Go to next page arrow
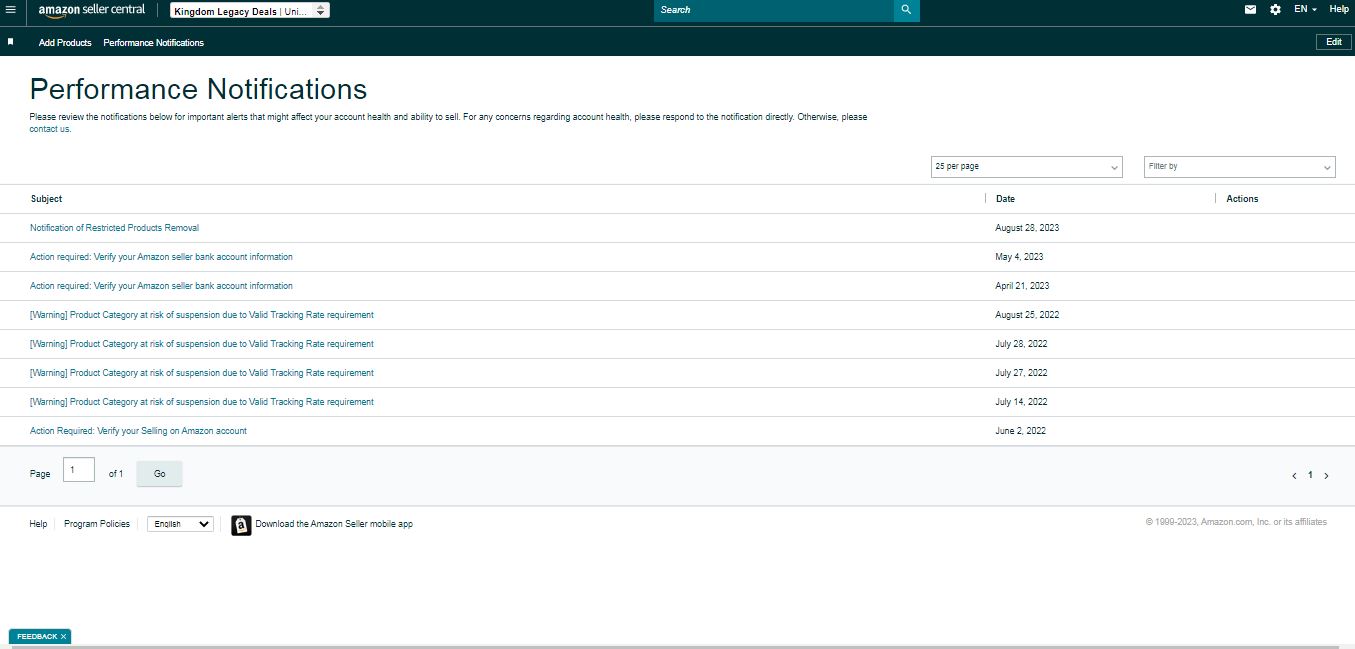This screenshot has height=649, width=1355. click(x=1327, y=476)
